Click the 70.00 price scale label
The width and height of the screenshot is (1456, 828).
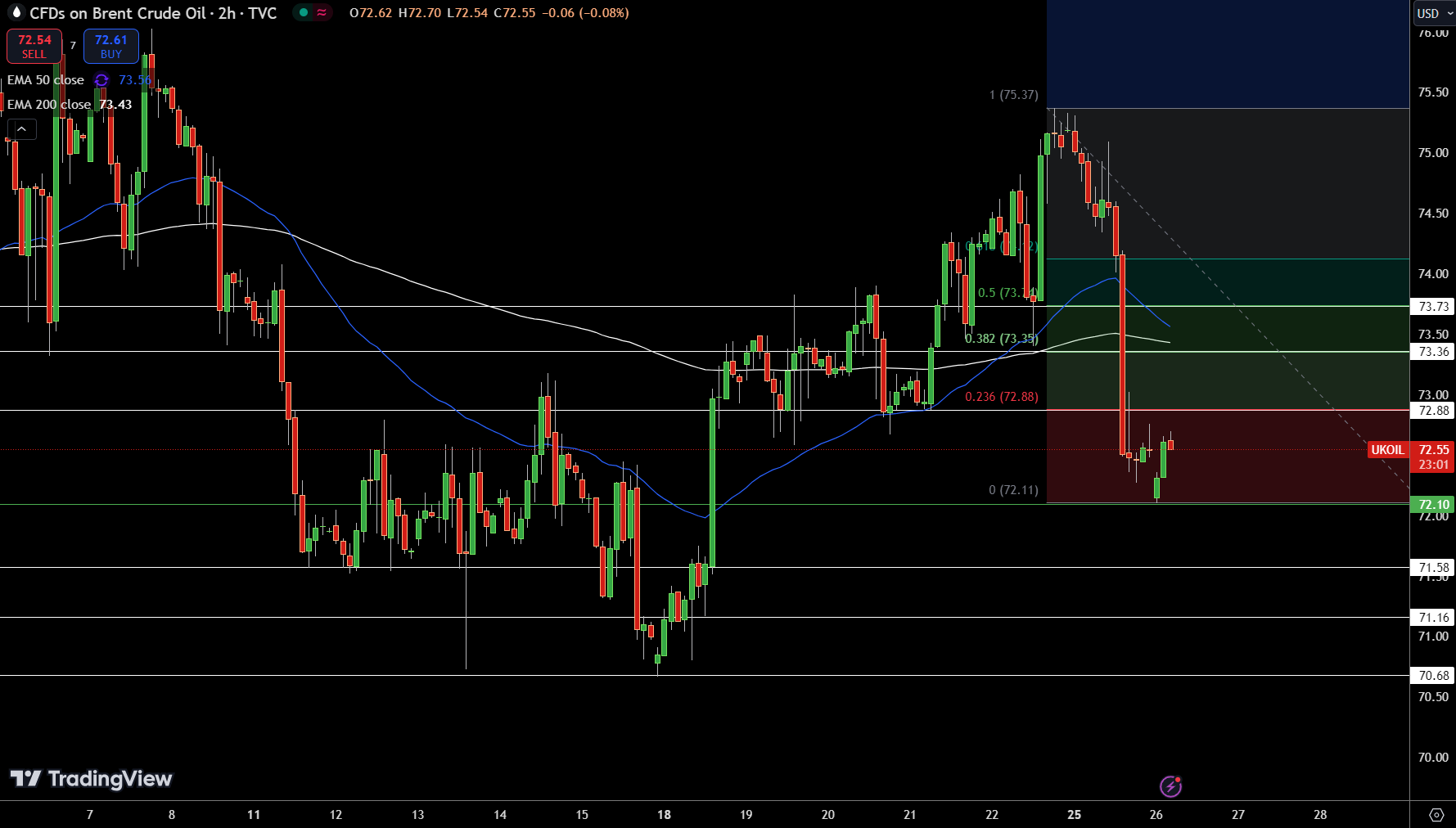(1433, 758)
